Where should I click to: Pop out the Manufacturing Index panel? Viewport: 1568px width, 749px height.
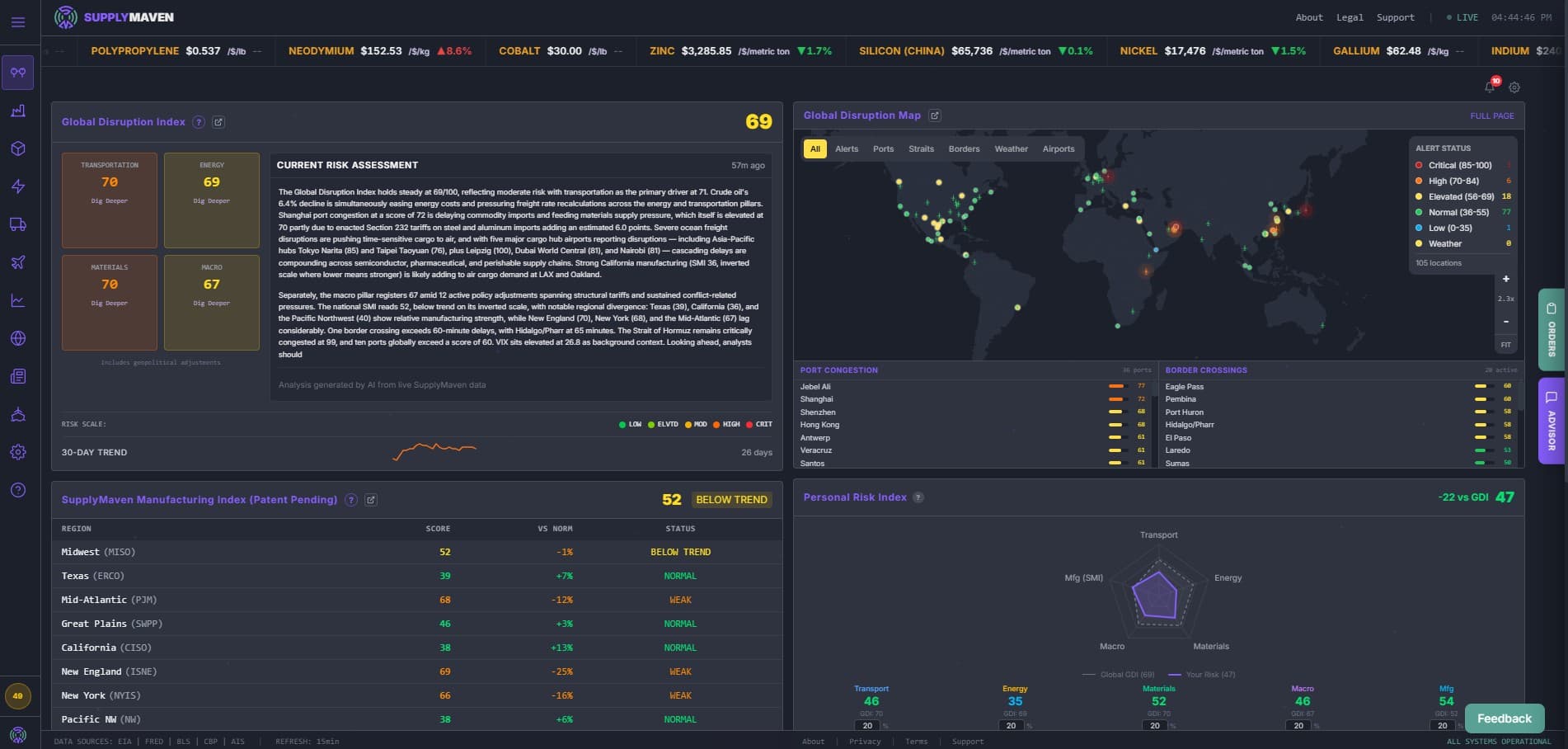click(371, 500)
